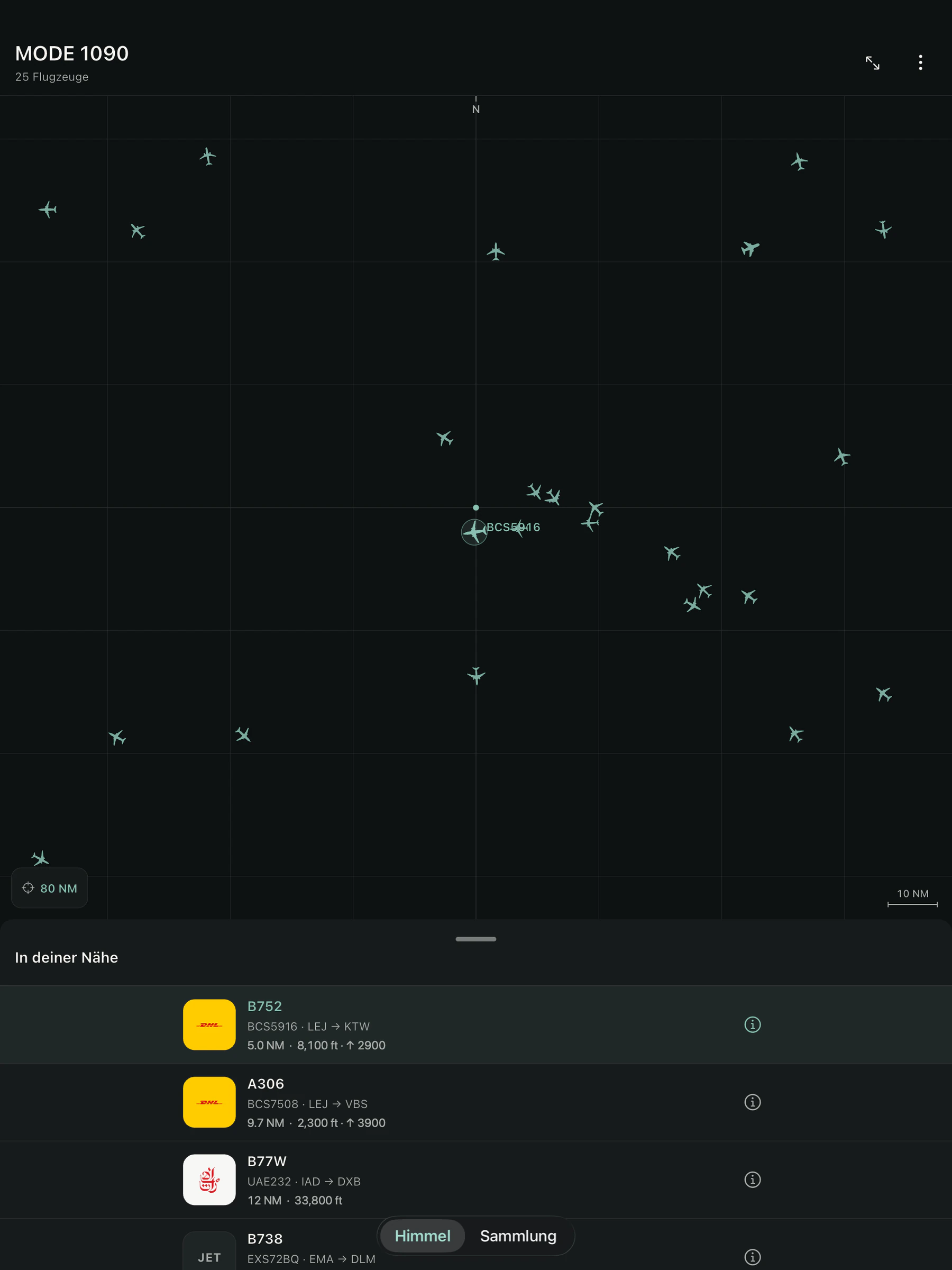
Task: Tap the BCS7508 LEJ to VBS route text
Action: click(x=307, y=1103)
